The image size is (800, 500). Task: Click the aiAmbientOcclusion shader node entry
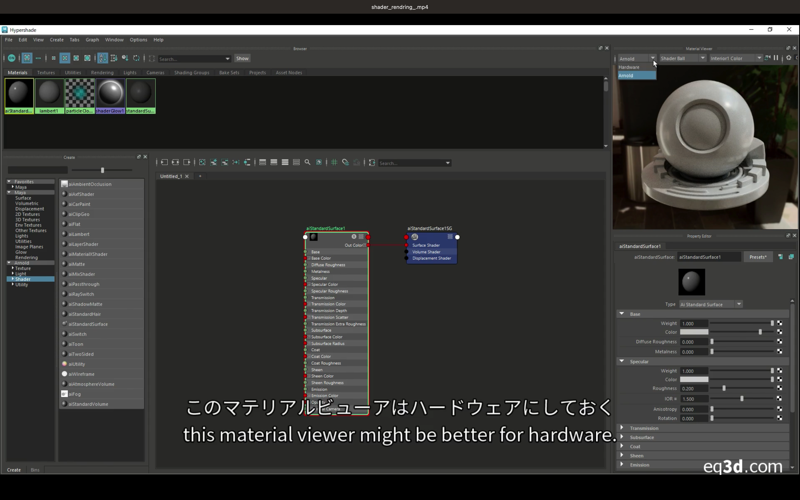pyautogui.click(x=90, y=184)
